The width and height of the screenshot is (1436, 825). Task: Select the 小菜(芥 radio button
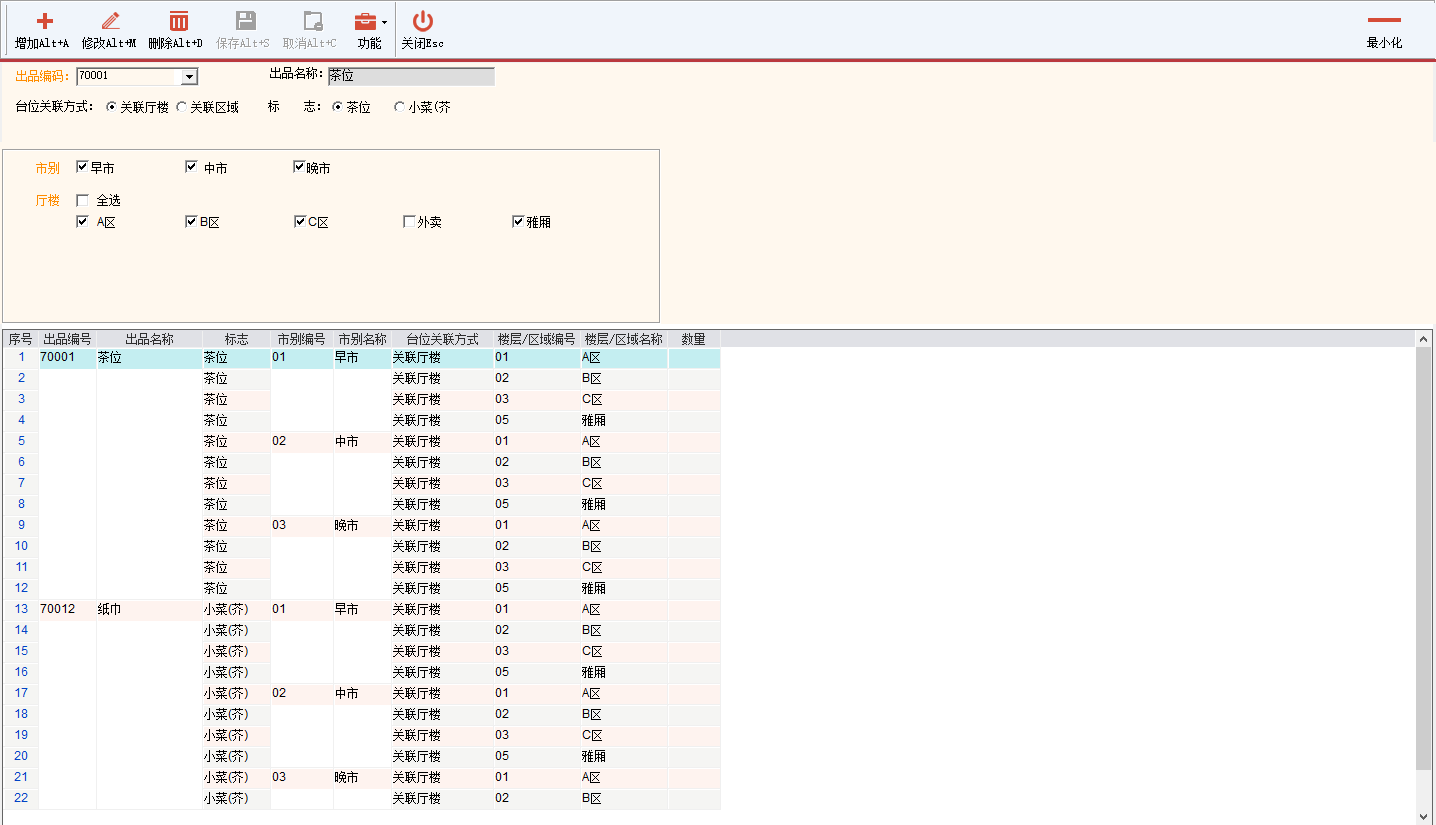point(399,107)
